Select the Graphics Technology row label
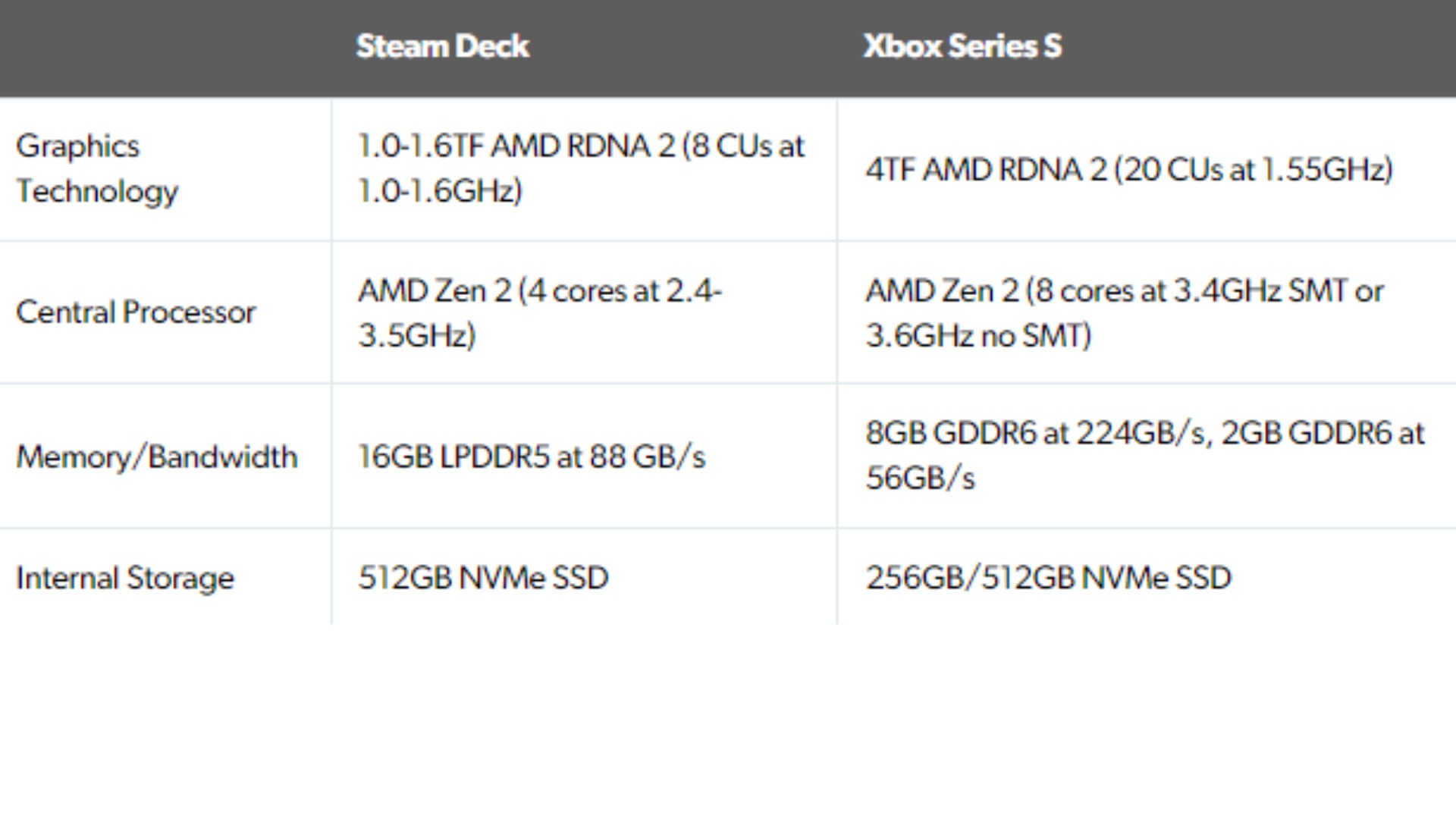This screenshot has height=819, width=1456. (x=97, y=168)
